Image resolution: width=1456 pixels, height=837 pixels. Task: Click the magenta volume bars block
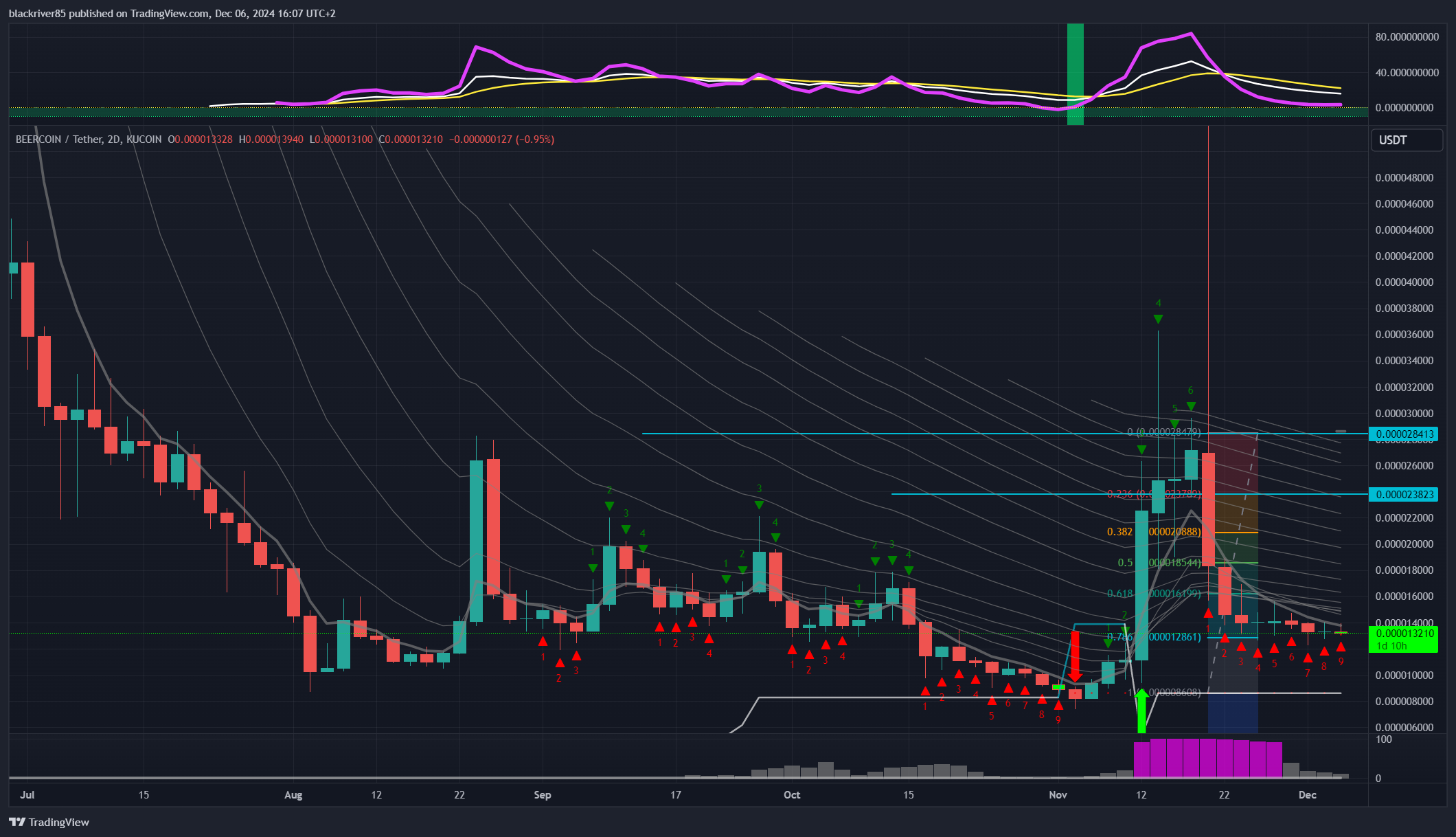1208,758
